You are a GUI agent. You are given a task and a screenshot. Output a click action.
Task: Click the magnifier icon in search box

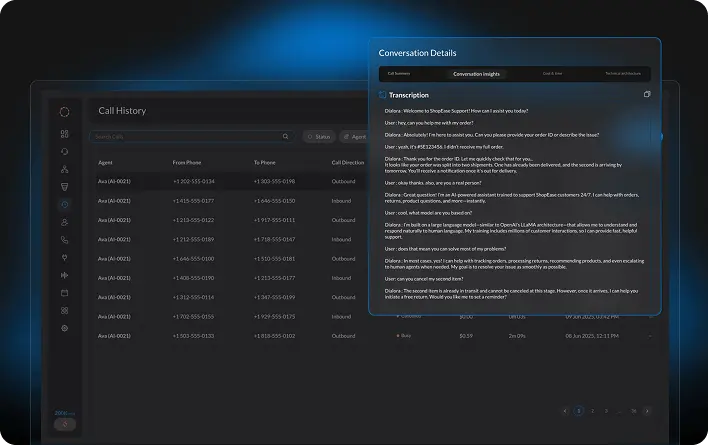click(285, 136)
